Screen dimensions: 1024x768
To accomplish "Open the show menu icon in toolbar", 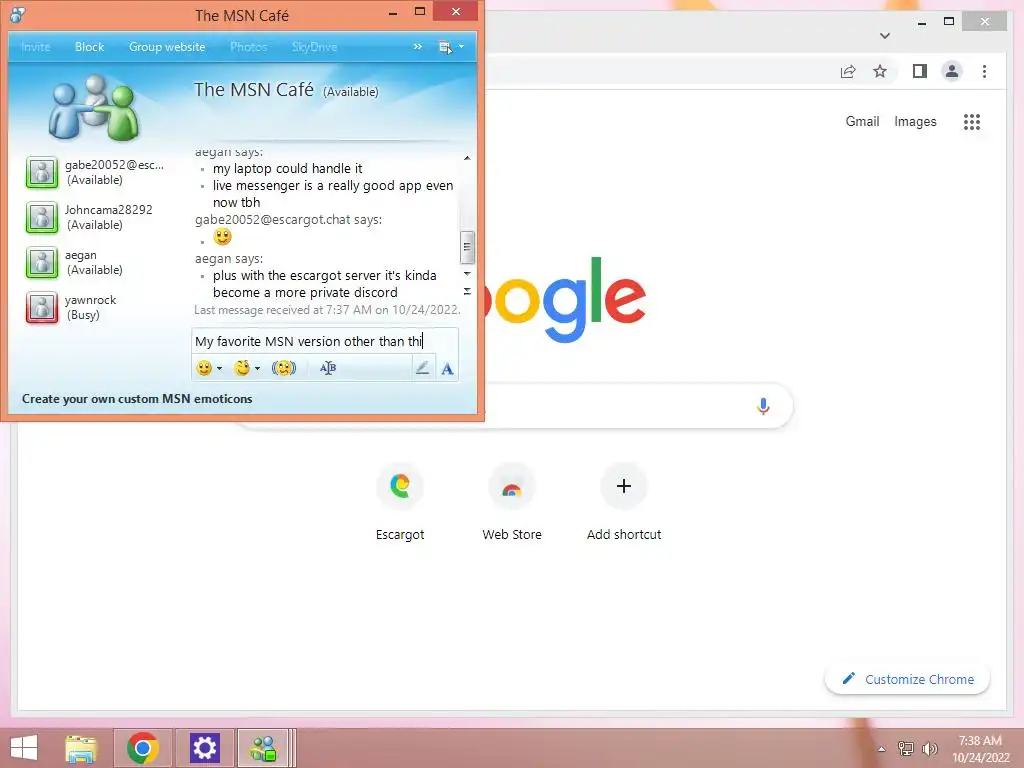I will click(445, 47).
